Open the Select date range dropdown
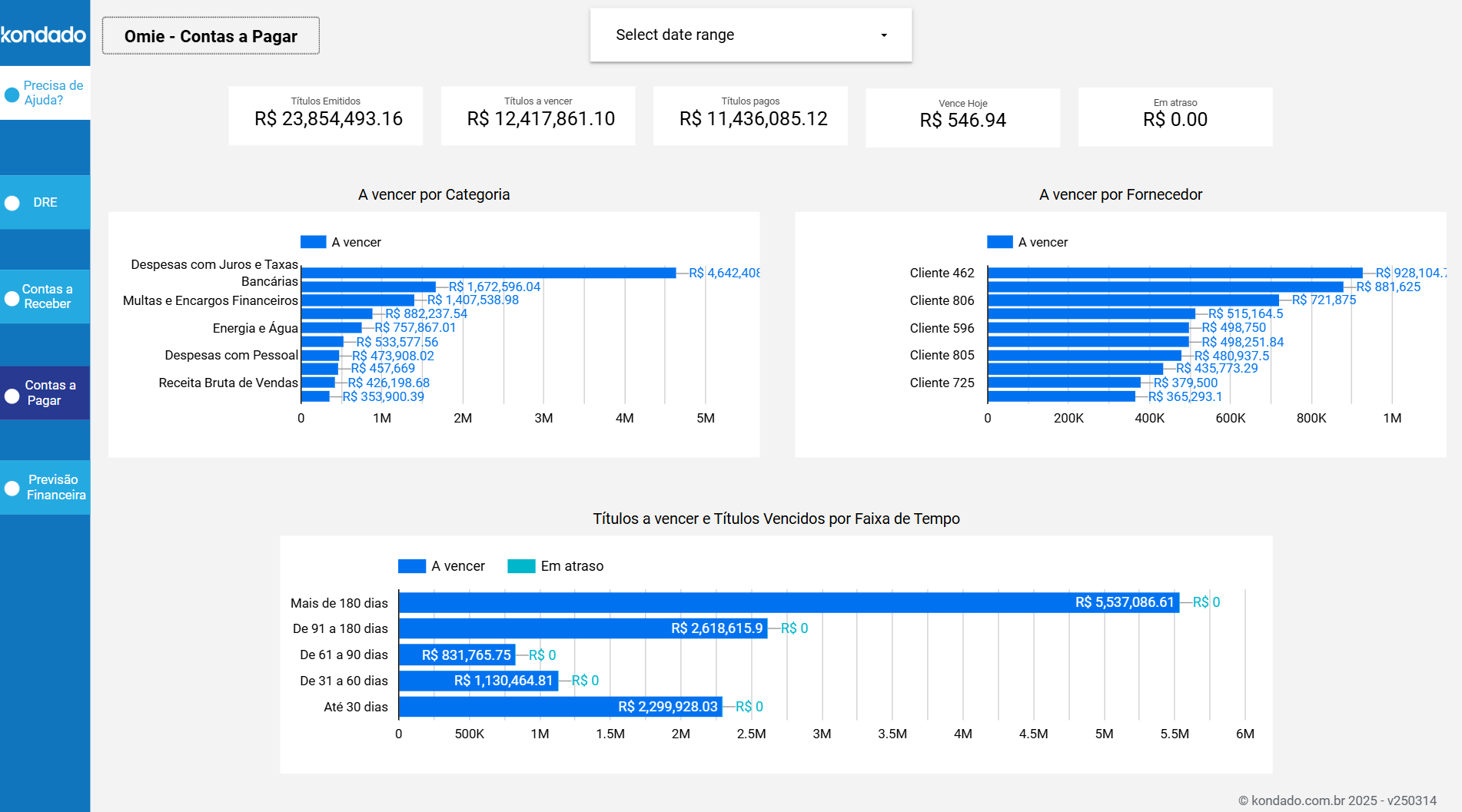The image size is (1462, 812). [x=750, y=35]
